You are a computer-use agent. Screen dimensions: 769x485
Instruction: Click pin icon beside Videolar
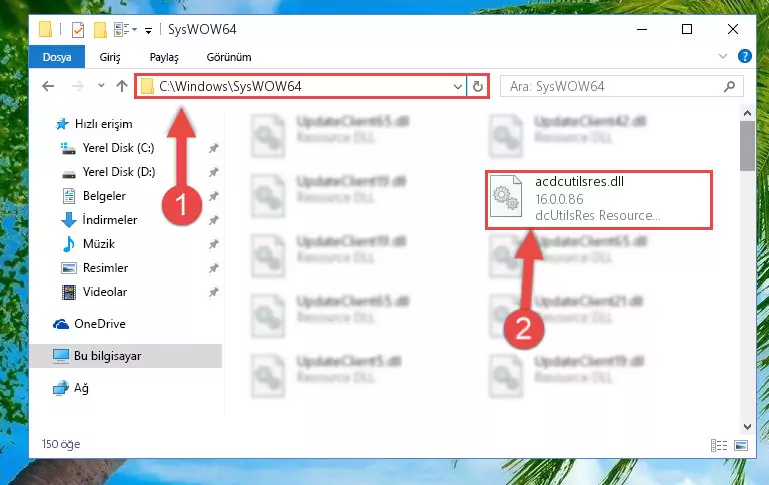point(213,292)
